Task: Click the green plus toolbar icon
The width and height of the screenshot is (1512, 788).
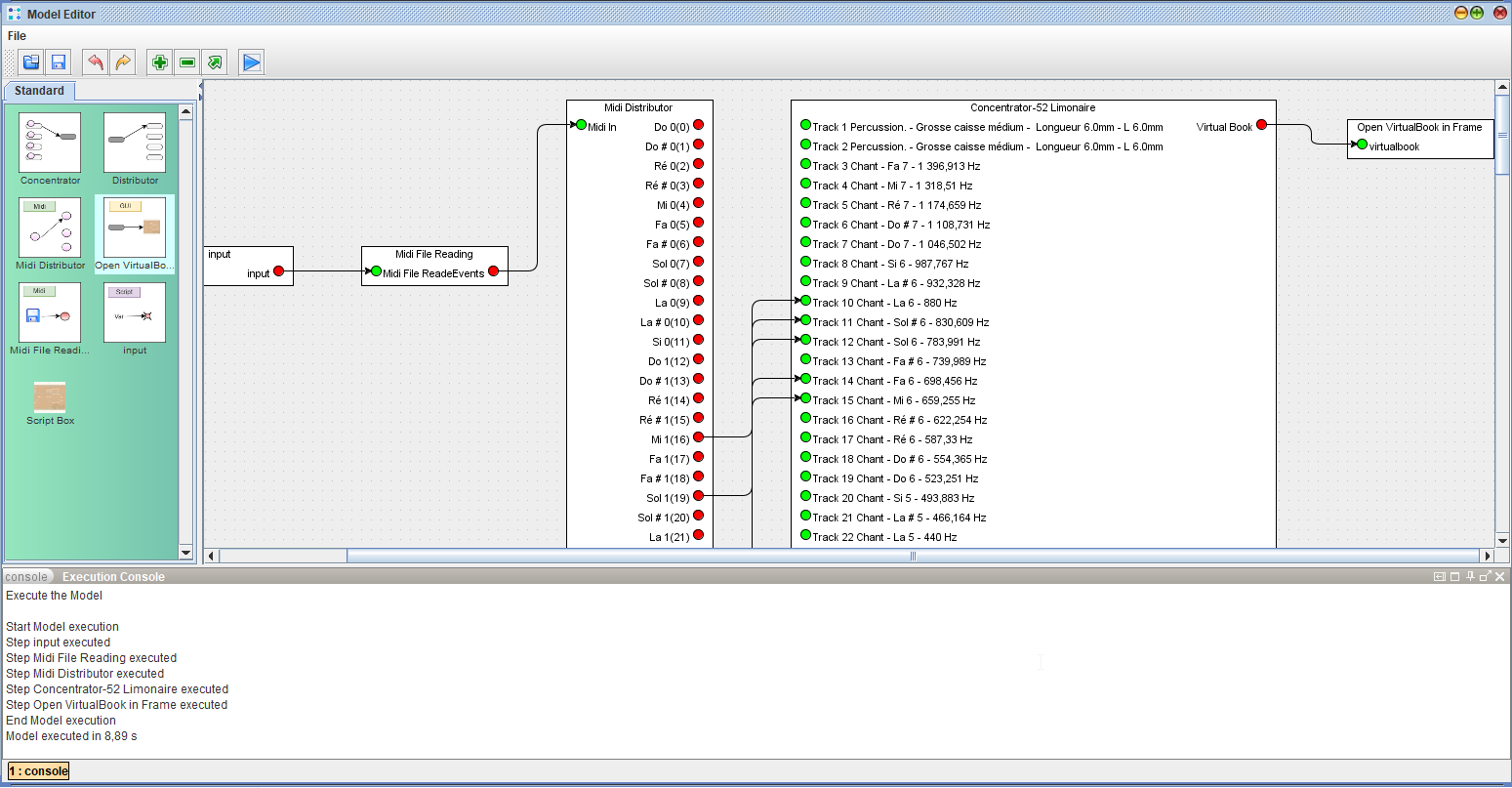Action: (160, 62)
